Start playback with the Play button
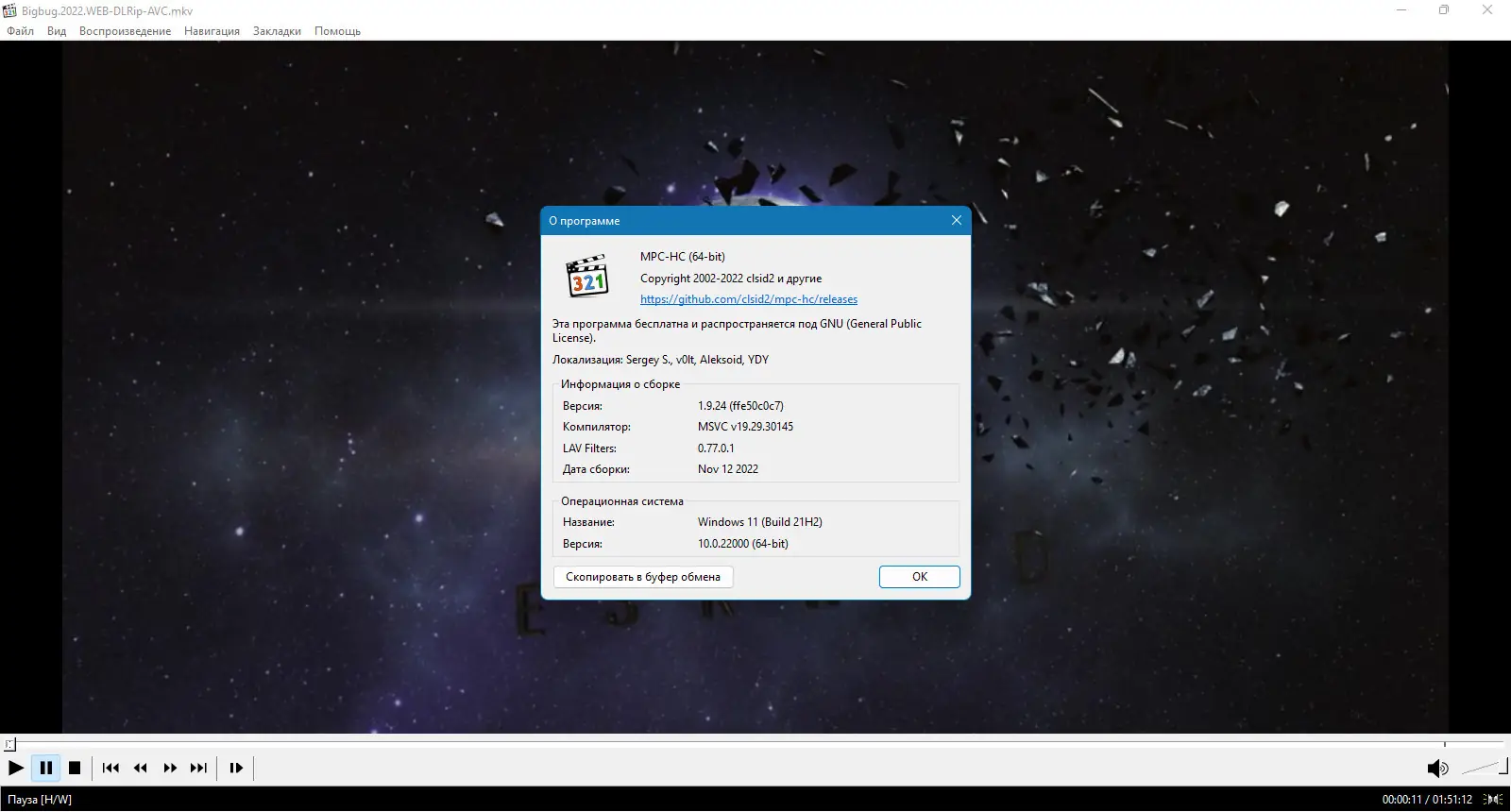 (16, 769)
